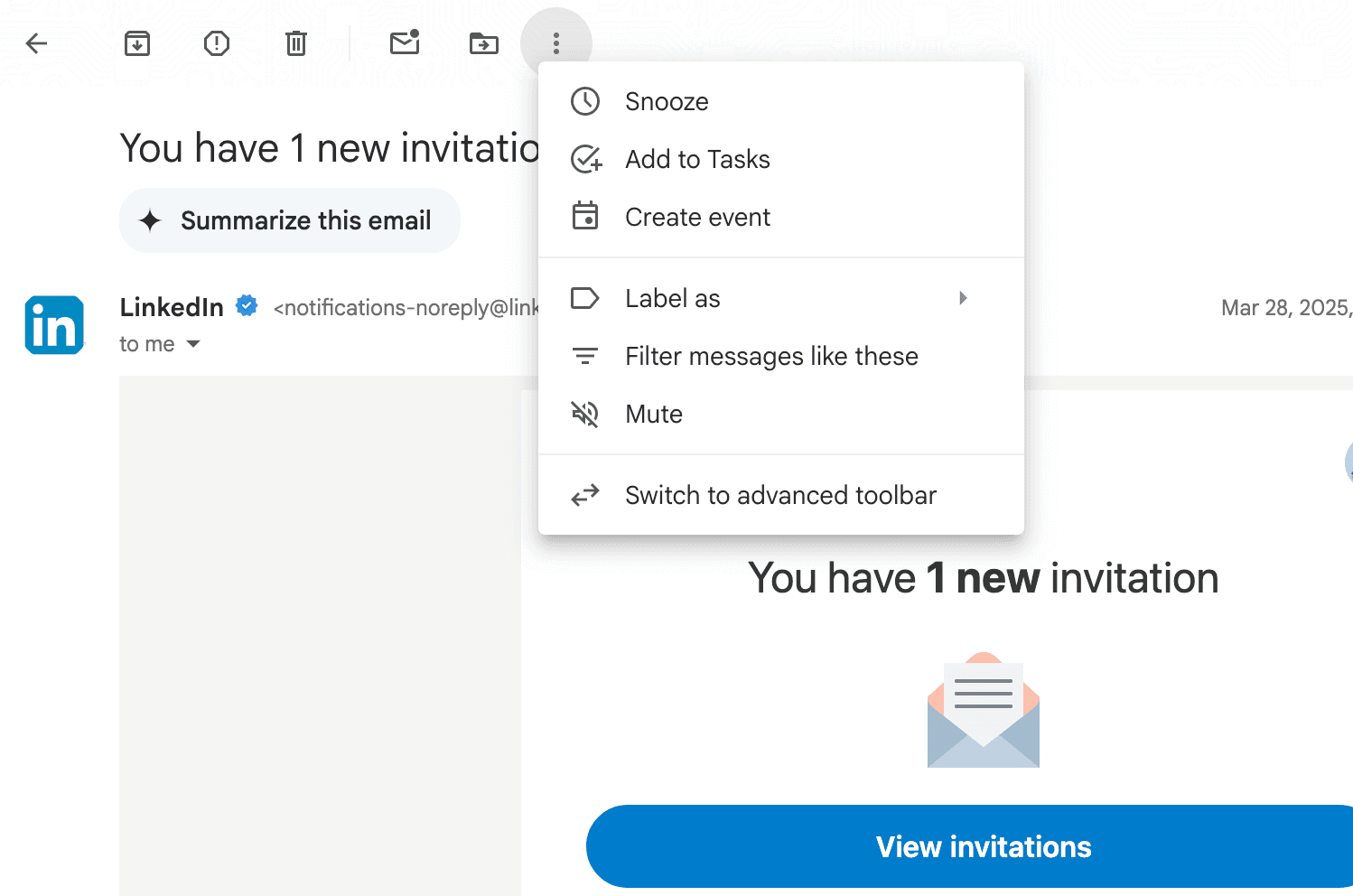Click the LinkedIn verified badge

[x=246, y=305]
